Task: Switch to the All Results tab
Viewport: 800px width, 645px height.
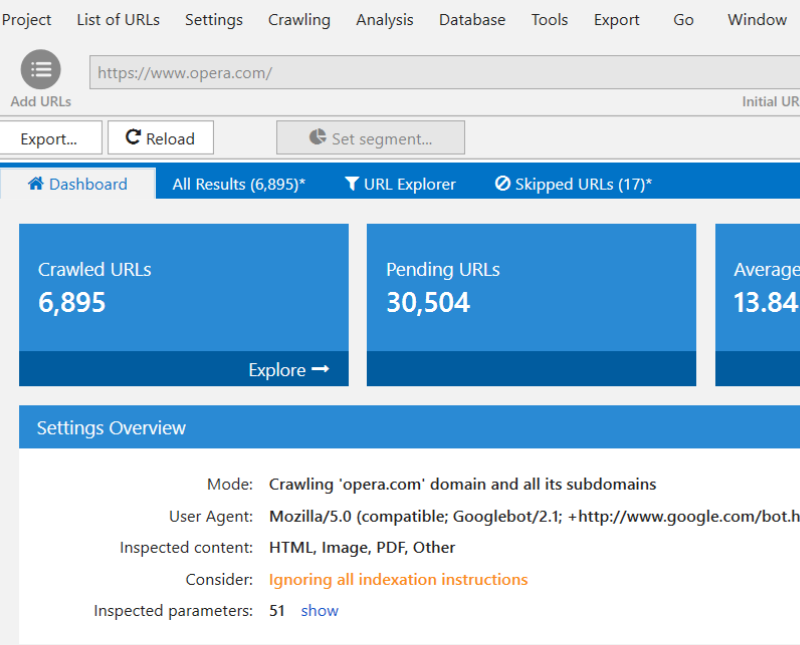Action: pyautogui.click(x=239, y=184)
